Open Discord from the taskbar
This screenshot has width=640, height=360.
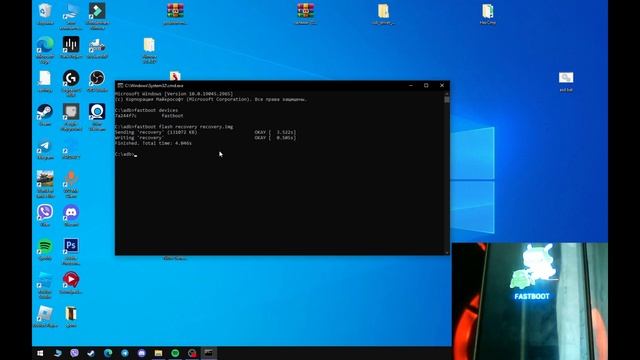[142, 353]
